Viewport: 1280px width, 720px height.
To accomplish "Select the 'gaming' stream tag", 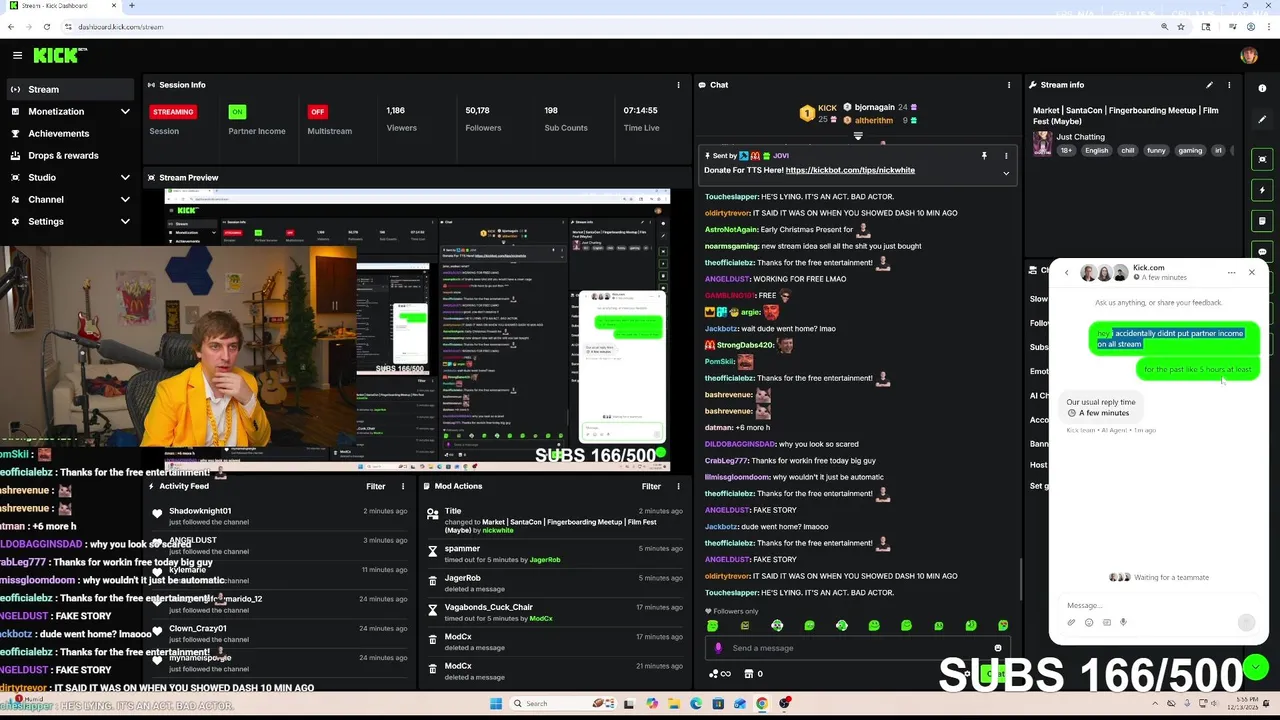I will click(x=1190, y=151).
